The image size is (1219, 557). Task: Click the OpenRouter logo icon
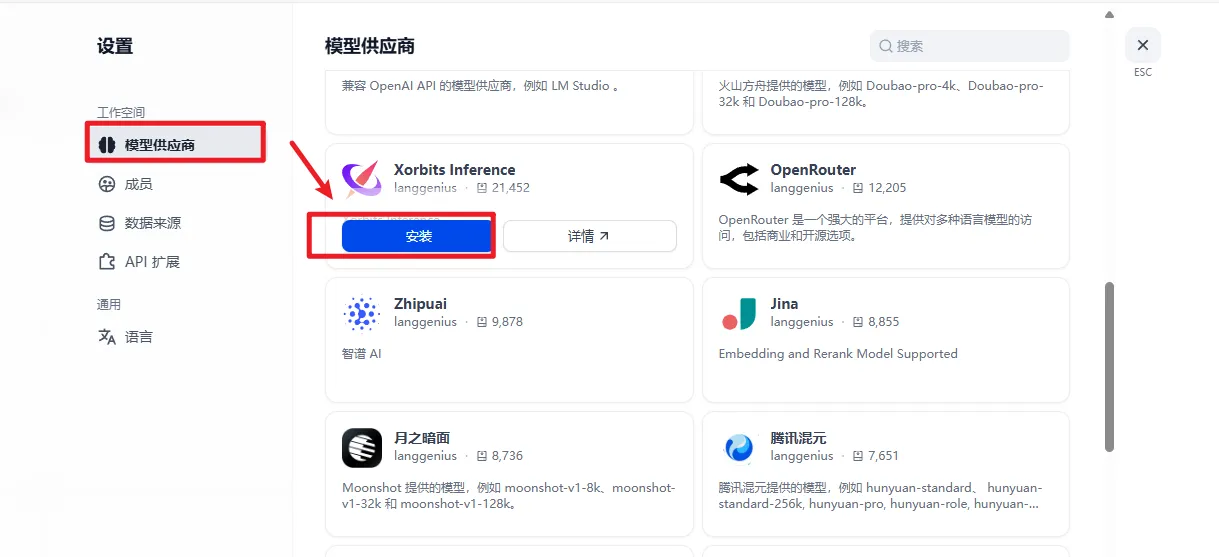[x=738, y=179]
